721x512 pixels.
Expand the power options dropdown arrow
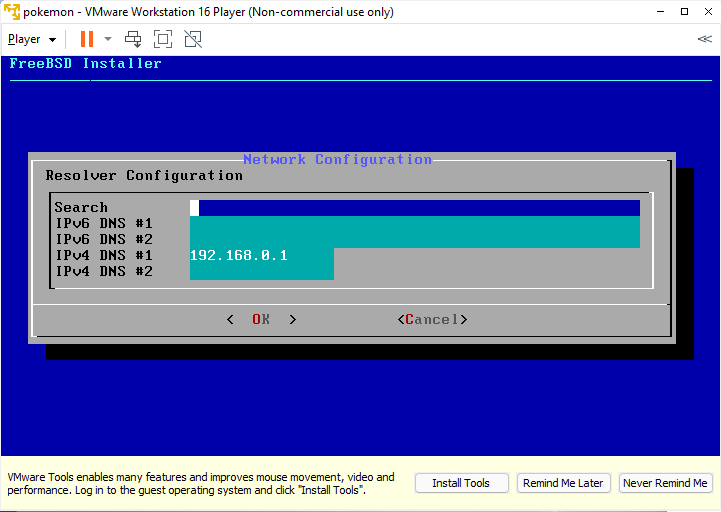coord(108,39)
